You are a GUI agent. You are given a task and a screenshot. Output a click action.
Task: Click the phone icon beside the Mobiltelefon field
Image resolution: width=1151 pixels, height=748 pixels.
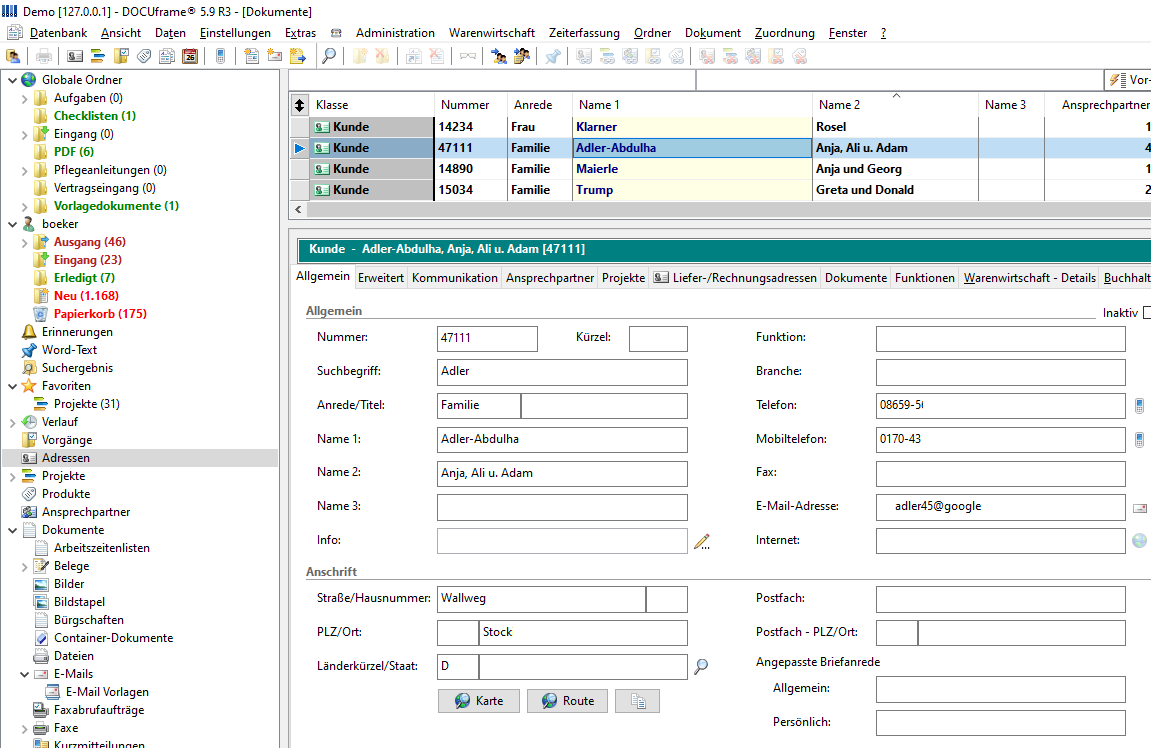(1139, 440)
